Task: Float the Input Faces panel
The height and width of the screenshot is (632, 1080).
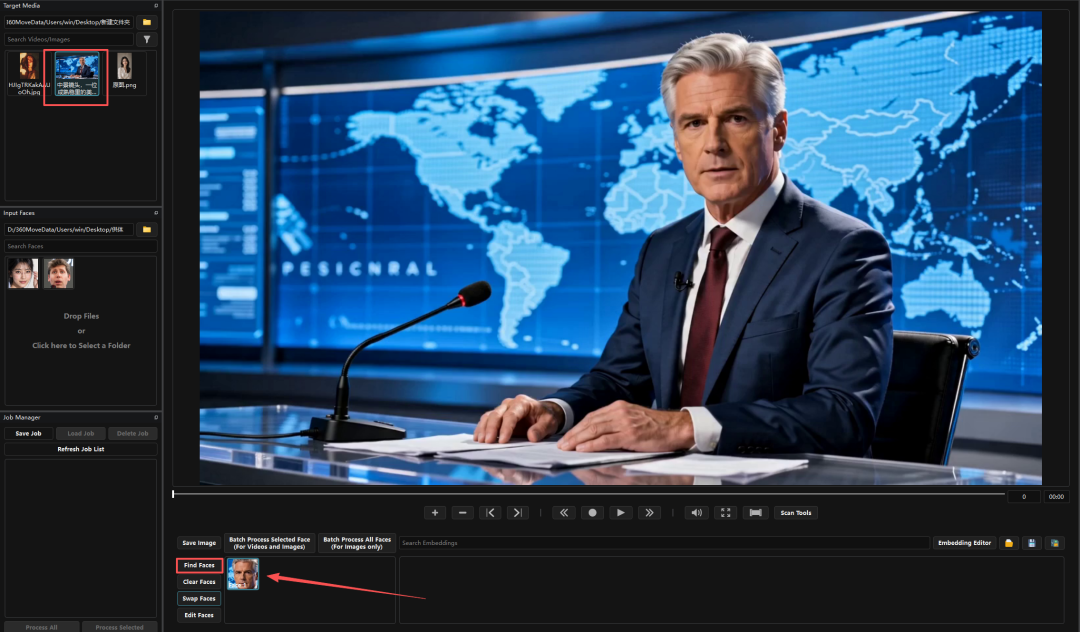Action: 156,213
